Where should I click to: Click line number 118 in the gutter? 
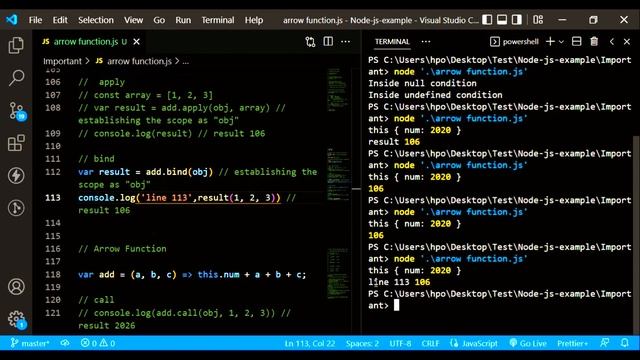coord(53,274)
